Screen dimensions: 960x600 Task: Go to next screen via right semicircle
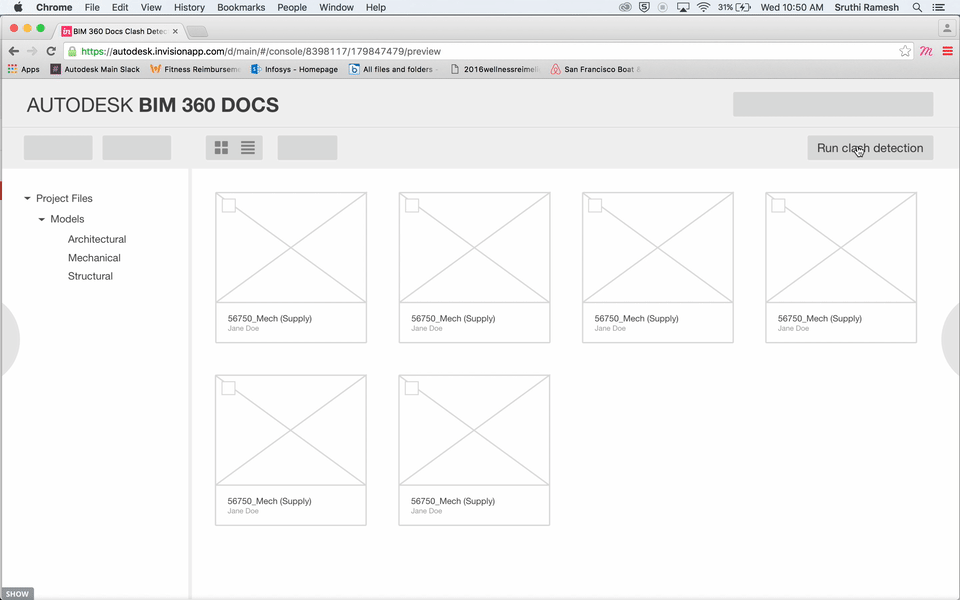pyautogui.click(x=951, y=339)
